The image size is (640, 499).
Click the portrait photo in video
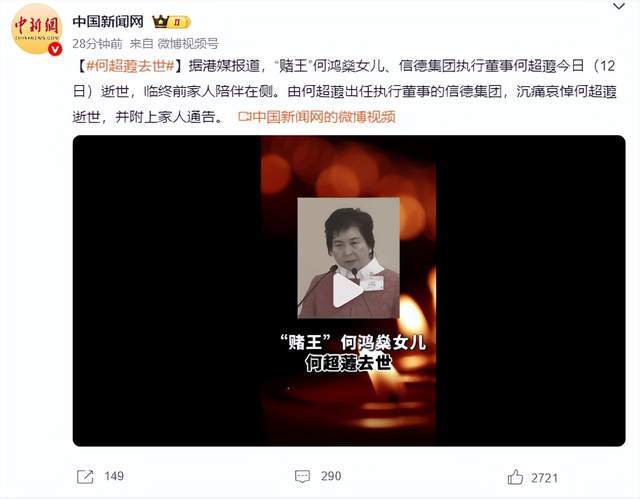pyautogui.click(x=348, y=258)
